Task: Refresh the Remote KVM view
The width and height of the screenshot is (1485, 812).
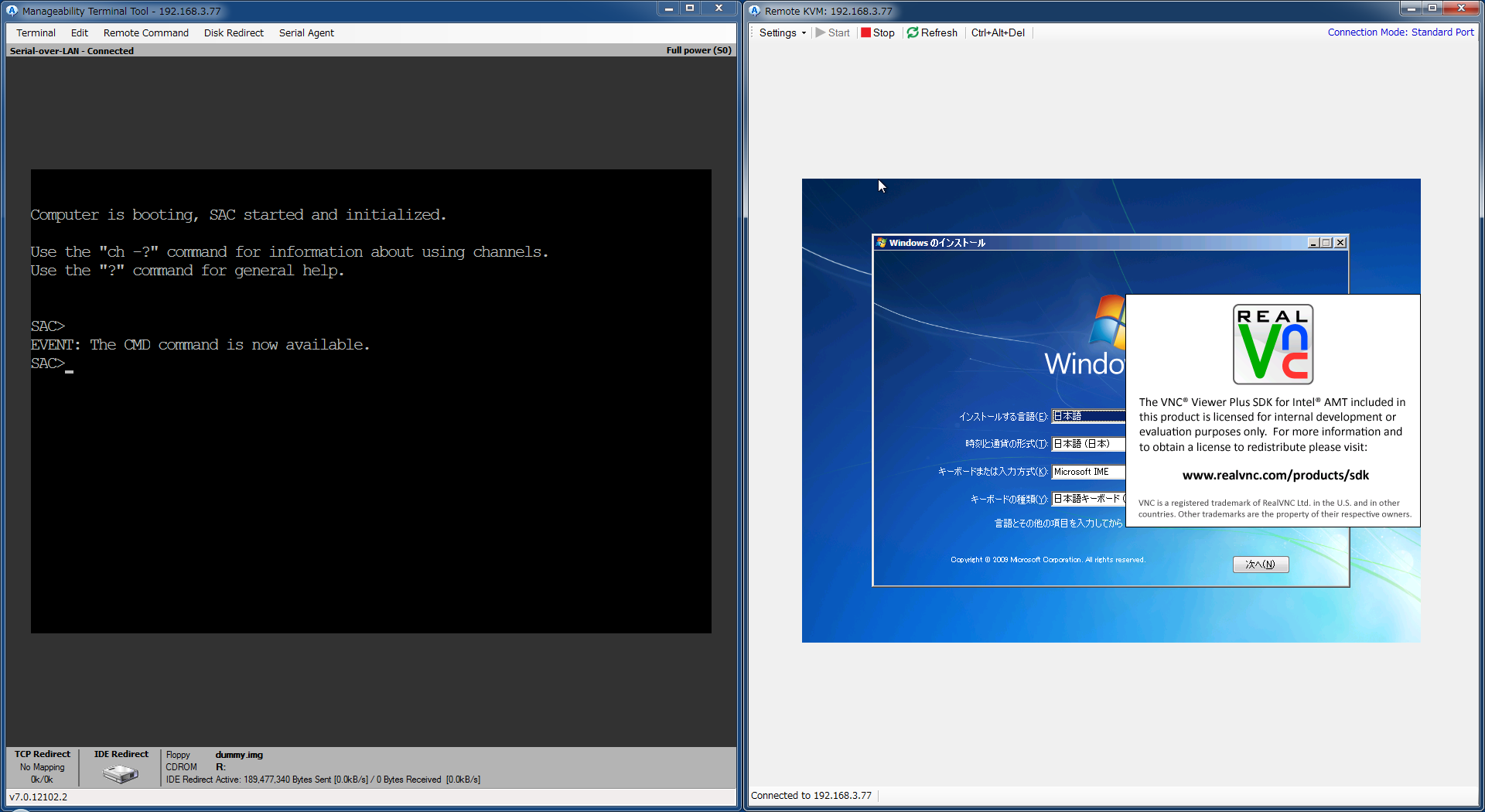Action: (932, 32)
